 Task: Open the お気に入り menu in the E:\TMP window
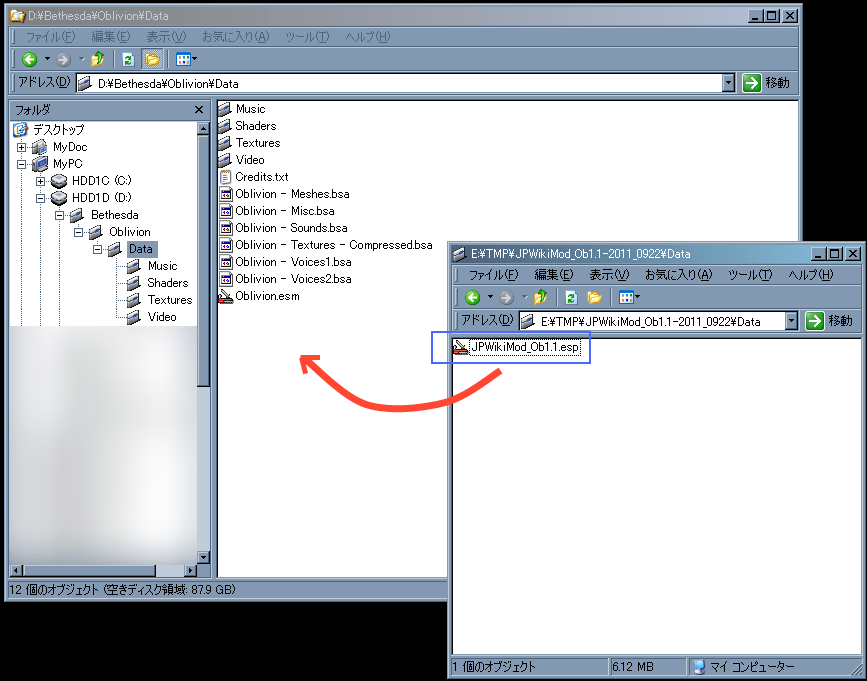point(678,275)
